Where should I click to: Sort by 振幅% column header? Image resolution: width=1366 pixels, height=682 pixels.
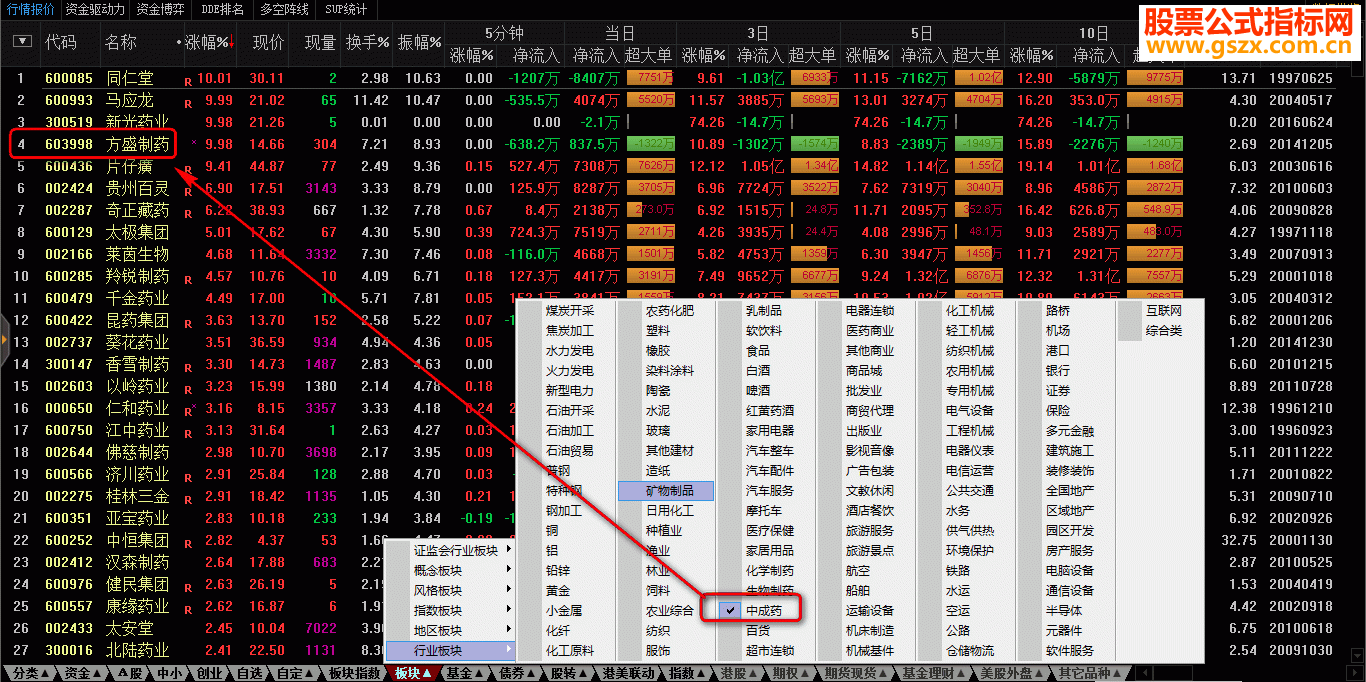click(419, 42)
